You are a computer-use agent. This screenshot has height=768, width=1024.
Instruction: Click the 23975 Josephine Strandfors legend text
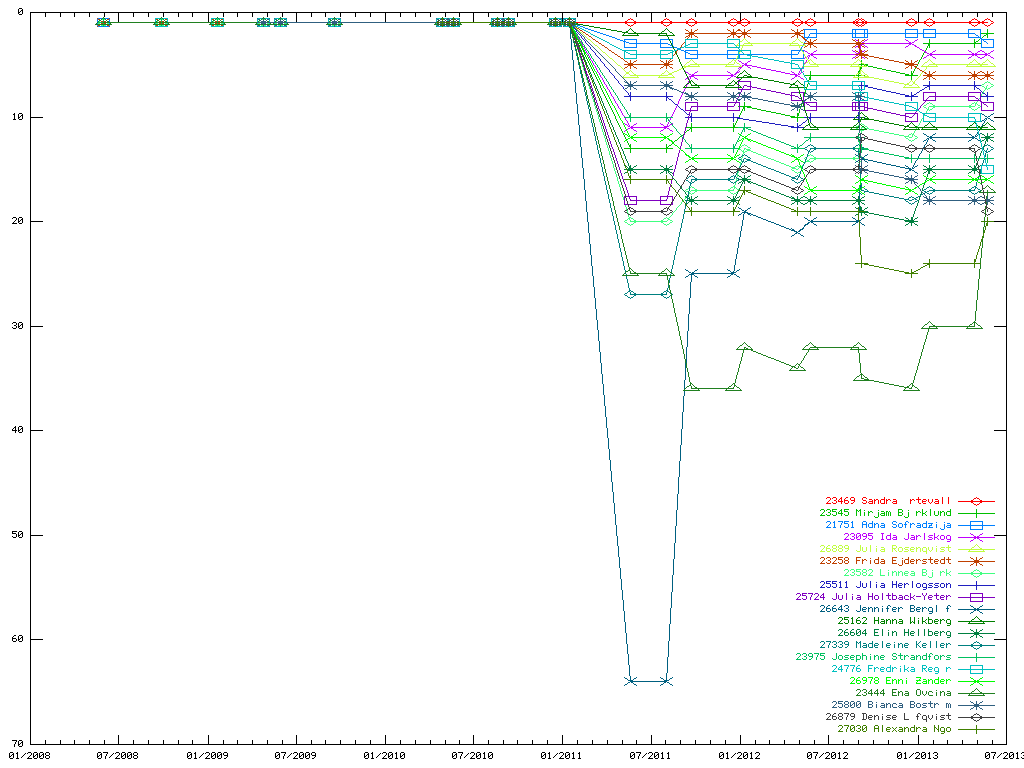(873, 657)
